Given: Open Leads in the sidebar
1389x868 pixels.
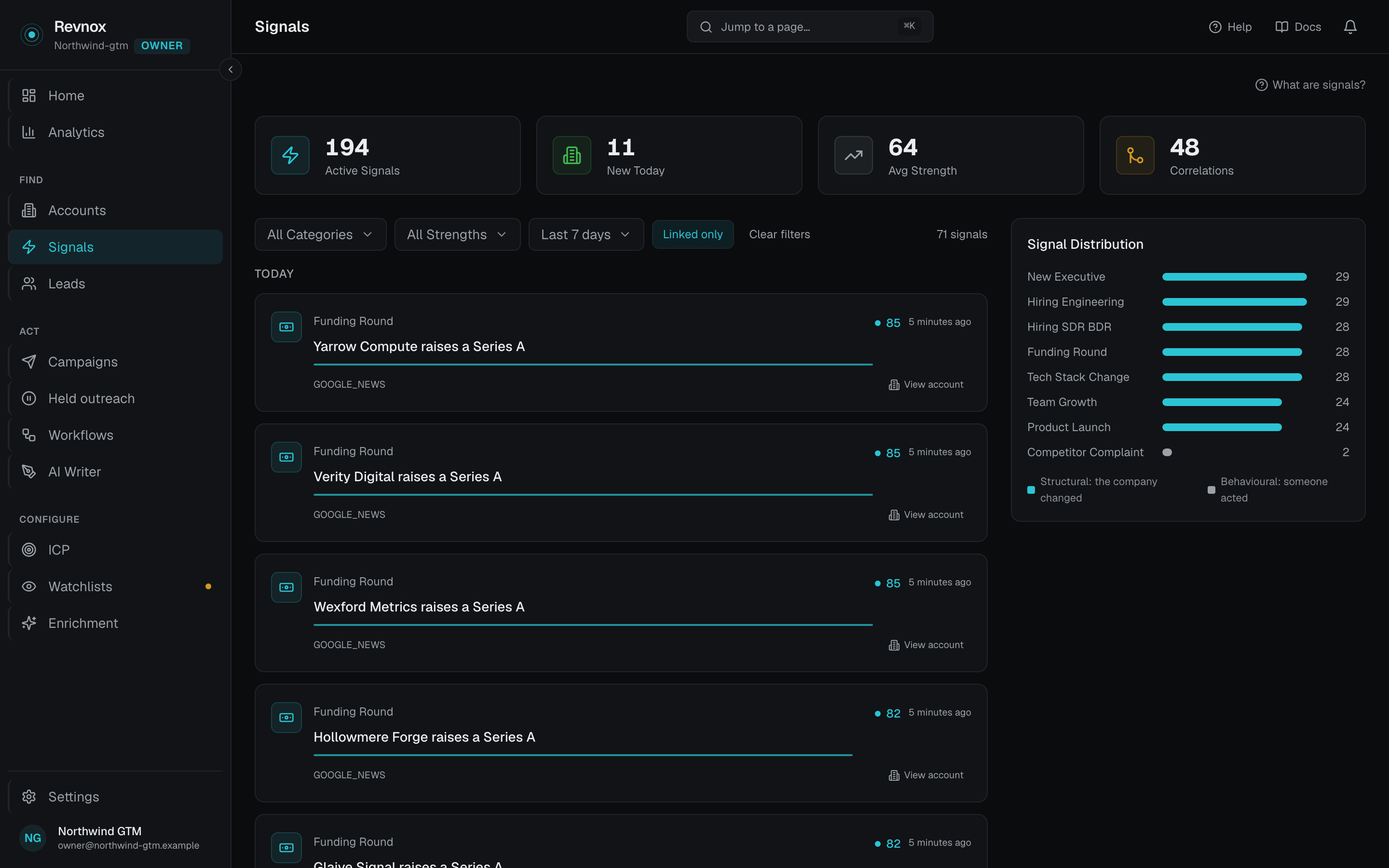Looking at the screenshot, I should 115,284.
